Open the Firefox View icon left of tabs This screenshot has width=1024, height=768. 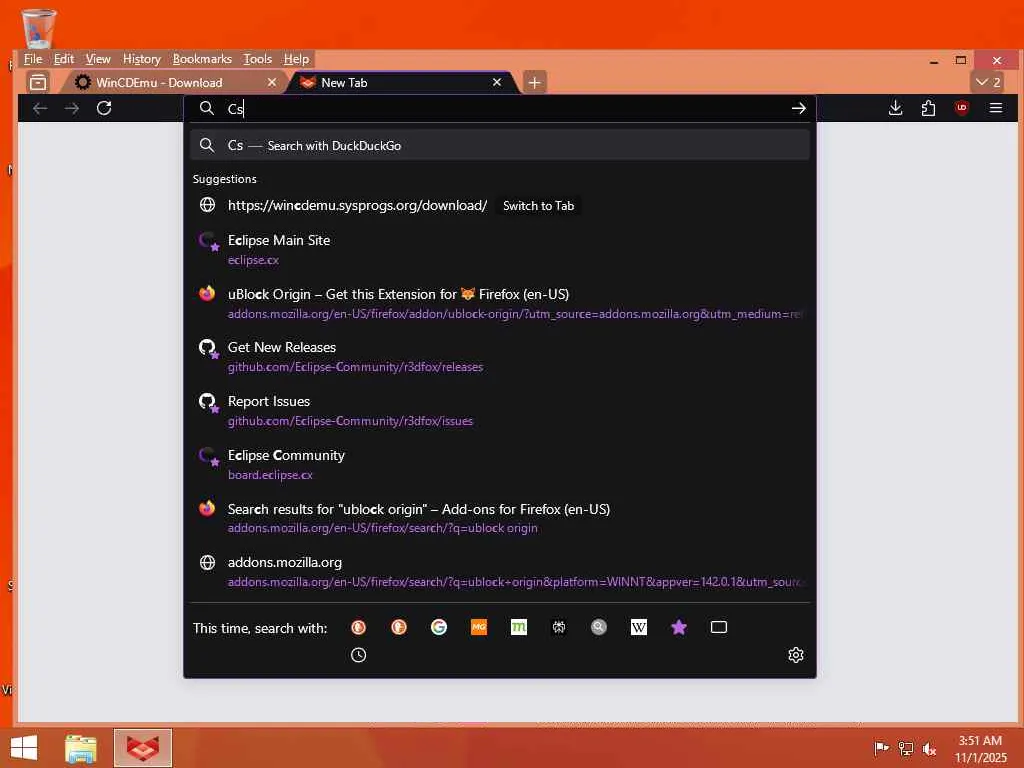tap(39, 82)
